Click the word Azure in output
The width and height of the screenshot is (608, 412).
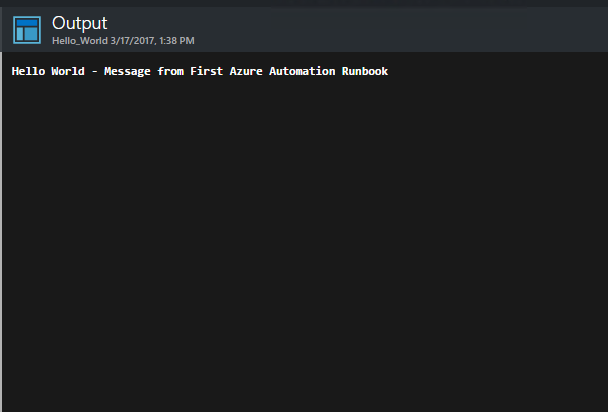[x=246, y=71]
